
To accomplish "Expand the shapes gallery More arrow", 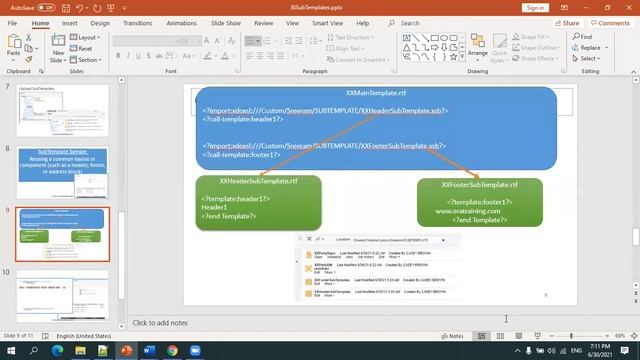I will click(462, 57).
